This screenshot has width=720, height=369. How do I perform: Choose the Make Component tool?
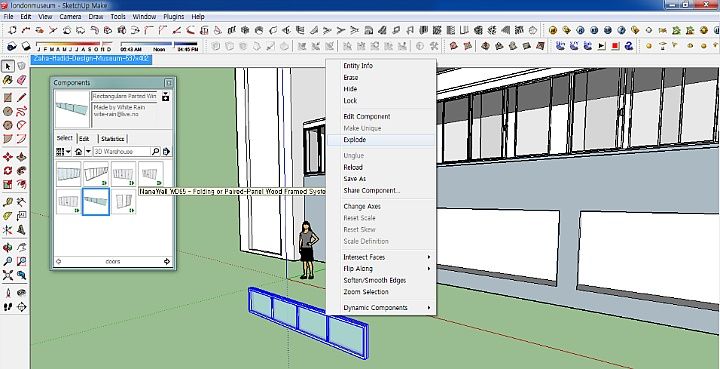[22, 67]
